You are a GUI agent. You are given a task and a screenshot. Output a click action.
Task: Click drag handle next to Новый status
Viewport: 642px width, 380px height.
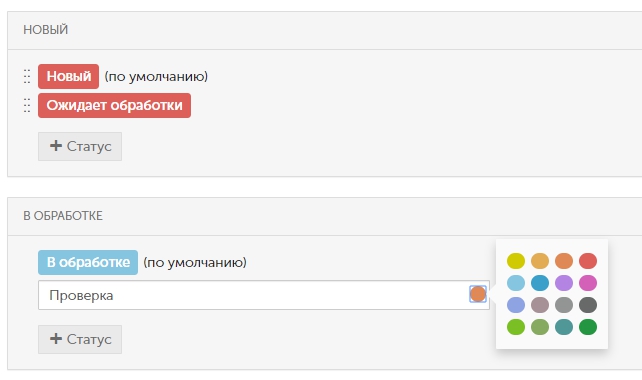coord(27,76)
